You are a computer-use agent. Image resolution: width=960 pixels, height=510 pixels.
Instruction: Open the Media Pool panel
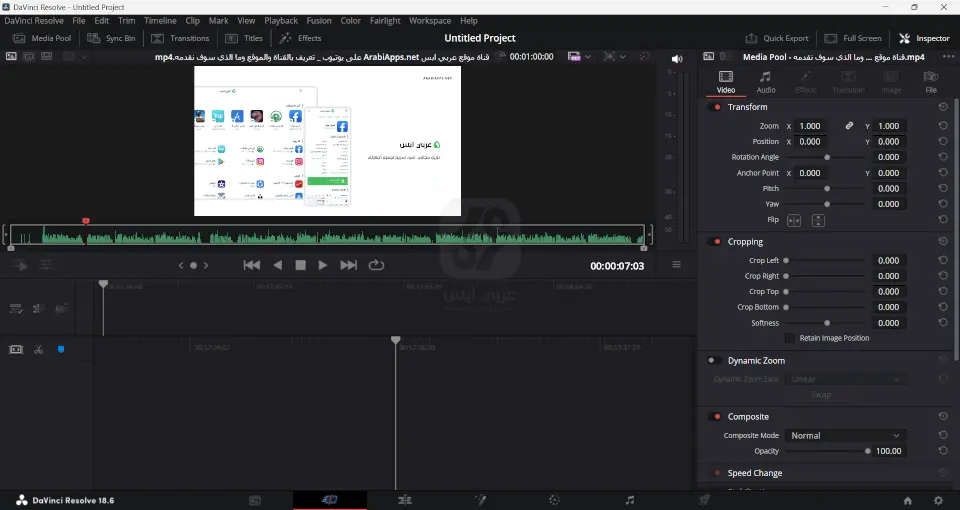pyautogui.click(x=42, y=38)
